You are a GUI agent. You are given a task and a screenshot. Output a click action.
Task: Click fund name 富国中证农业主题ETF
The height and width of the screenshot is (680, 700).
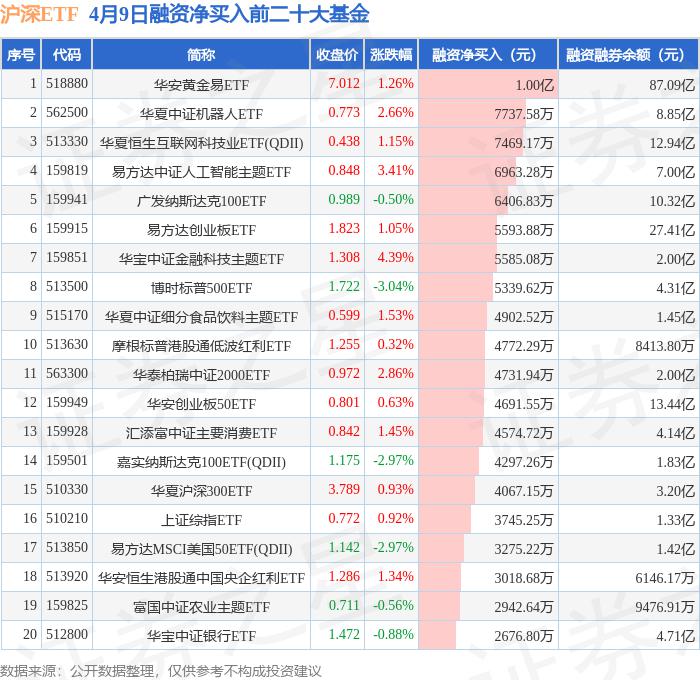(x=201, y=607)
